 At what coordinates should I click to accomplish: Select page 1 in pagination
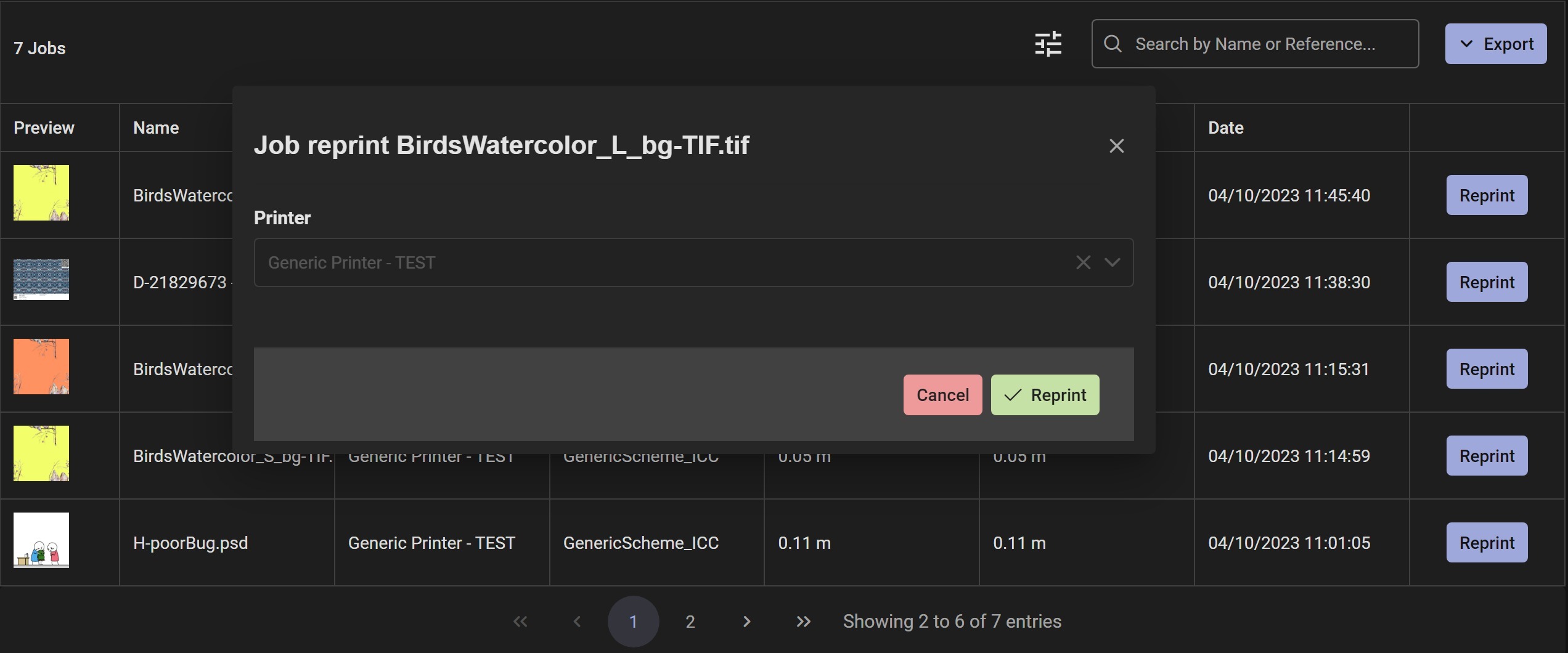click(x=633, y=622)
